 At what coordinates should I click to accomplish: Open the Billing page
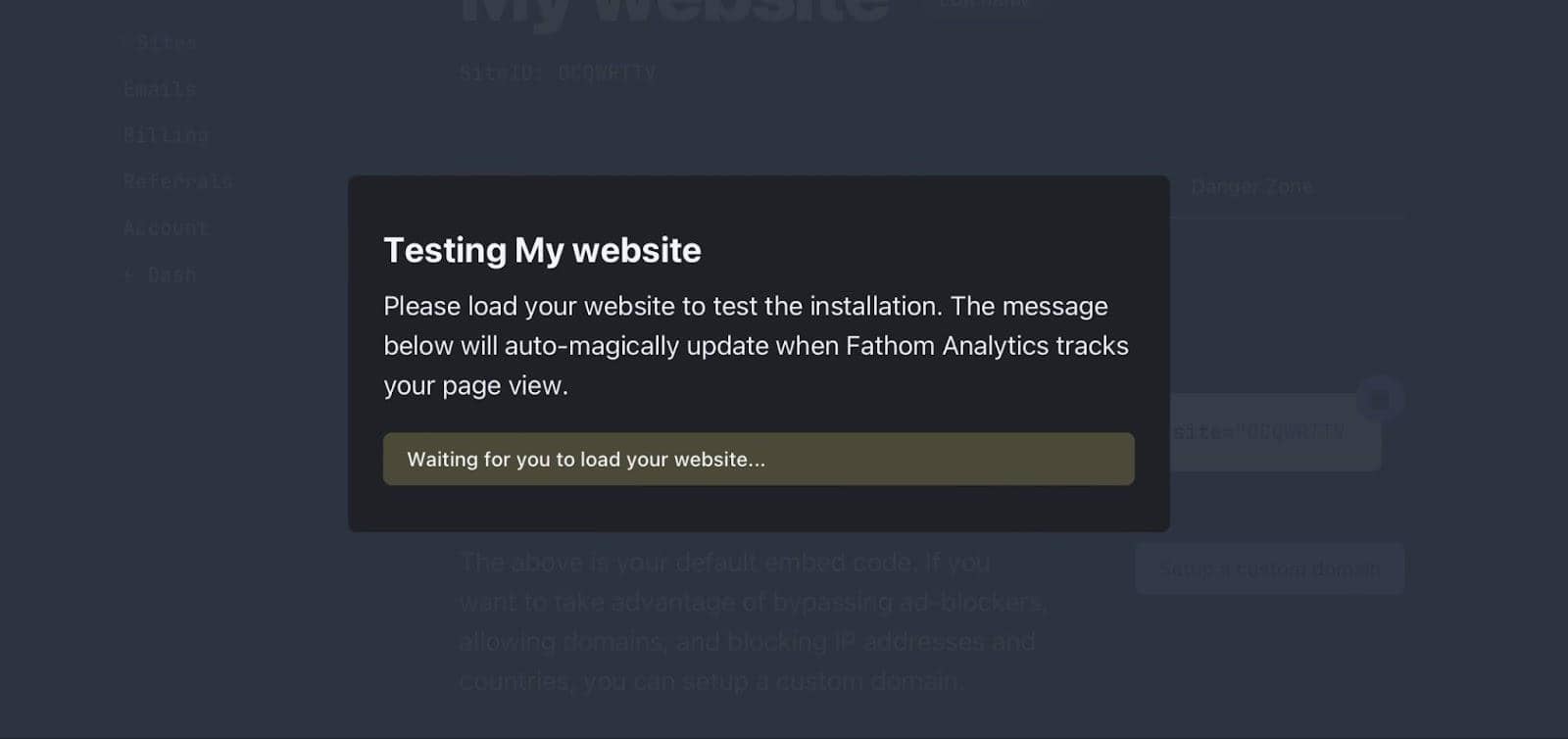165,134
